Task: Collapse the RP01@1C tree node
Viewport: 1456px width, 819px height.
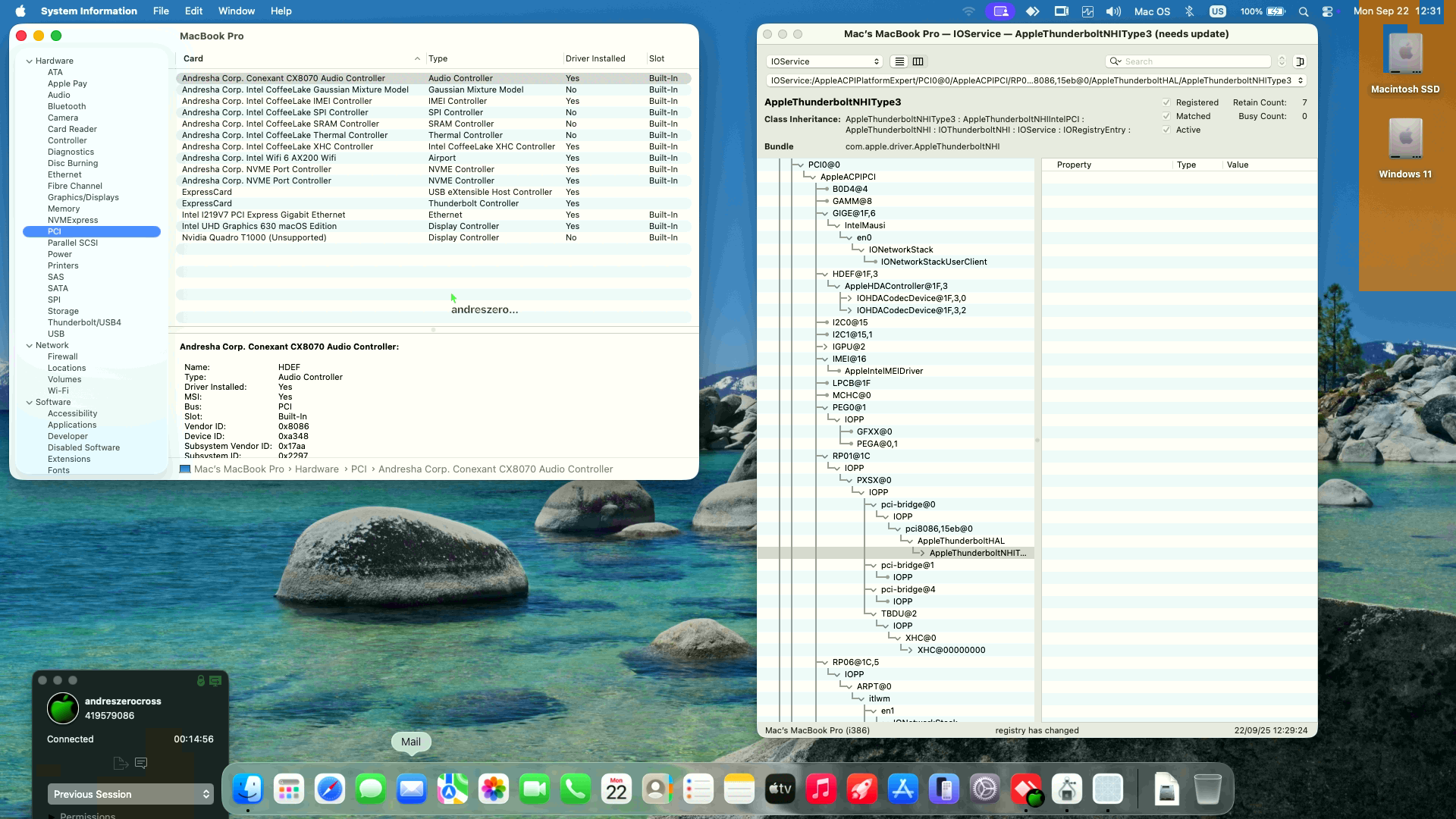Action: coord(824,456)
